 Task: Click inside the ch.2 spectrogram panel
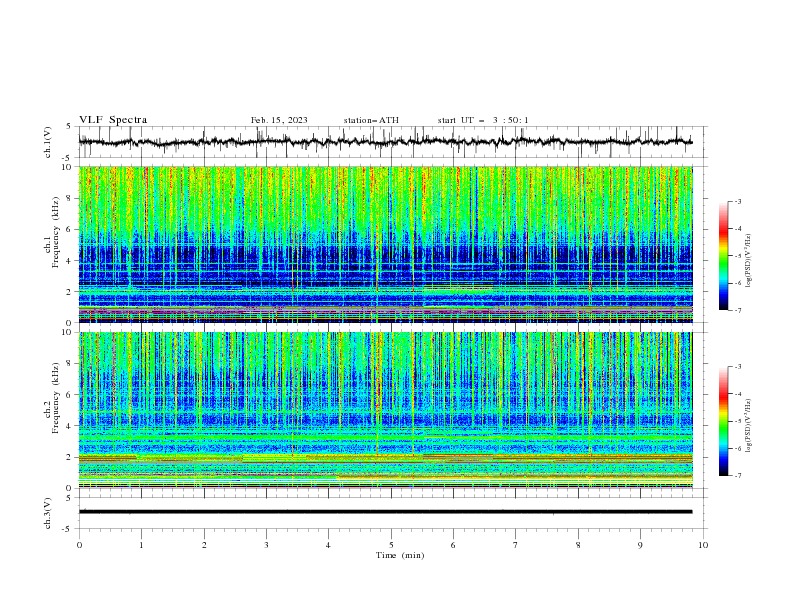pos(385,410)
